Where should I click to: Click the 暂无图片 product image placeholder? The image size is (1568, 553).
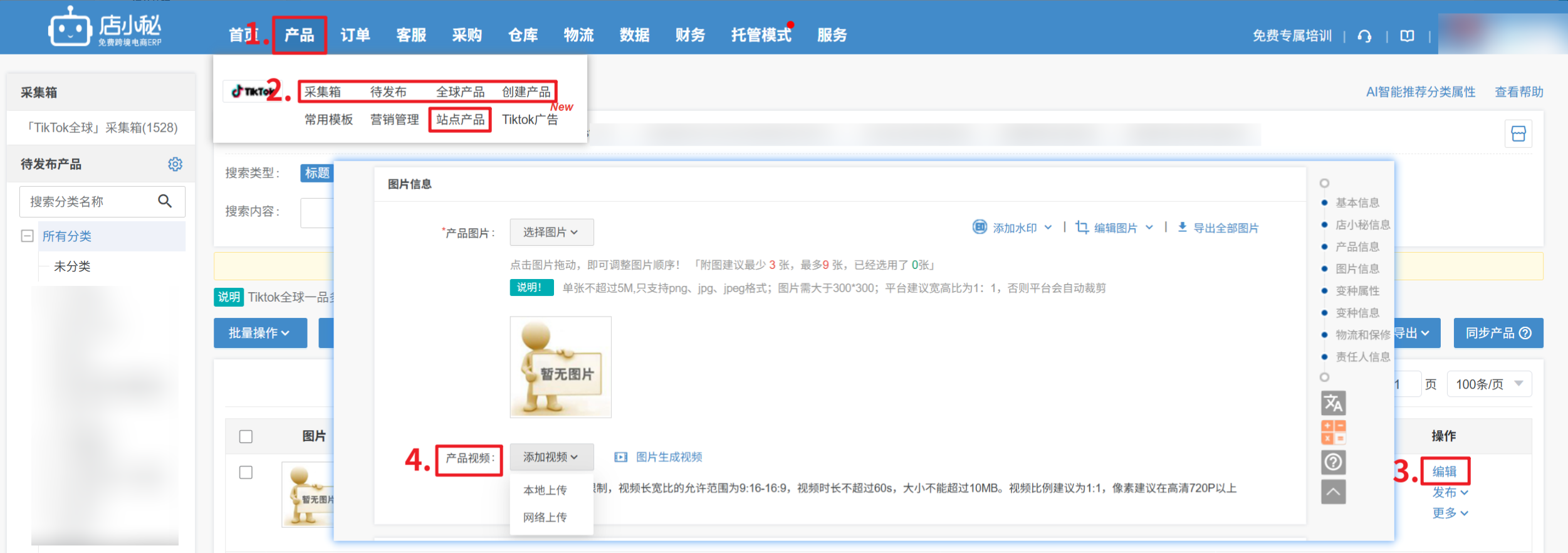pos(560,367)
